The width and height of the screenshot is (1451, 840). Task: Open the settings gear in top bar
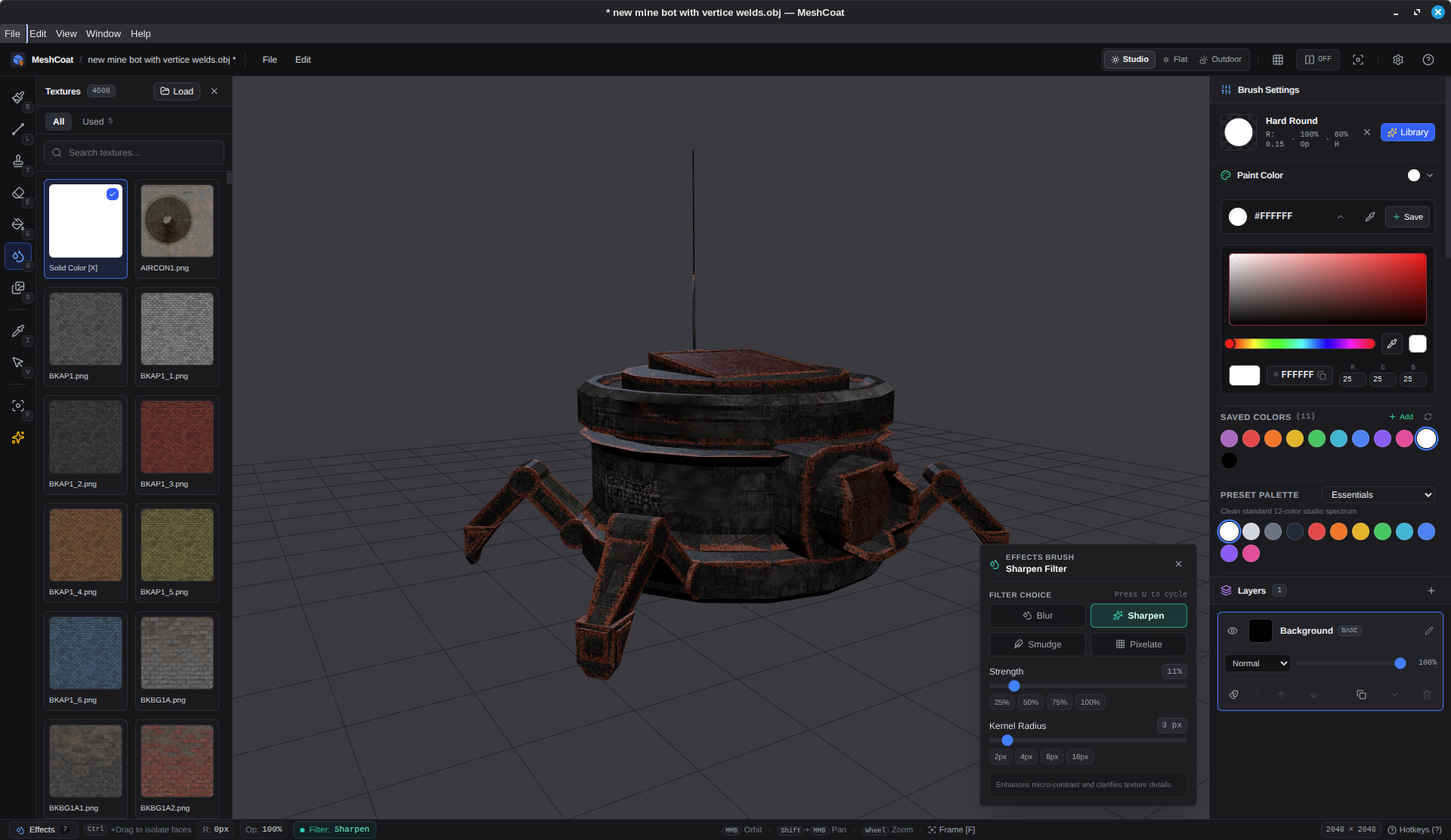(1398, 60)
